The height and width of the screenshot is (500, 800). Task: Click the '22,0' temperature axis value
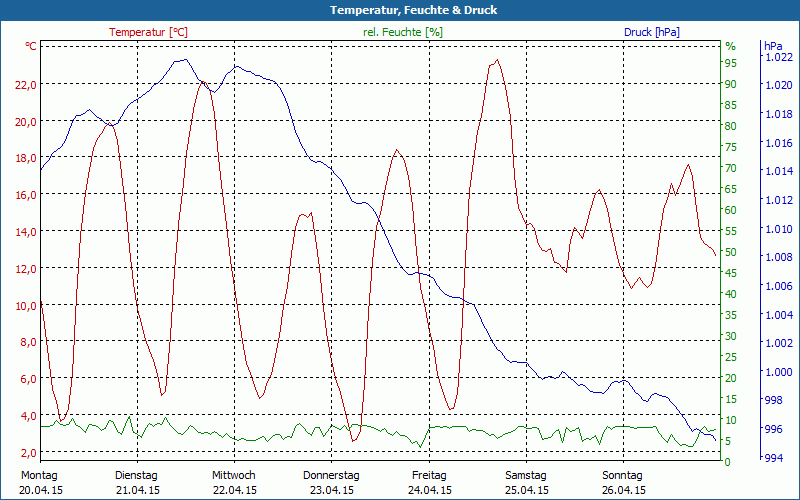tap(26, 84)
